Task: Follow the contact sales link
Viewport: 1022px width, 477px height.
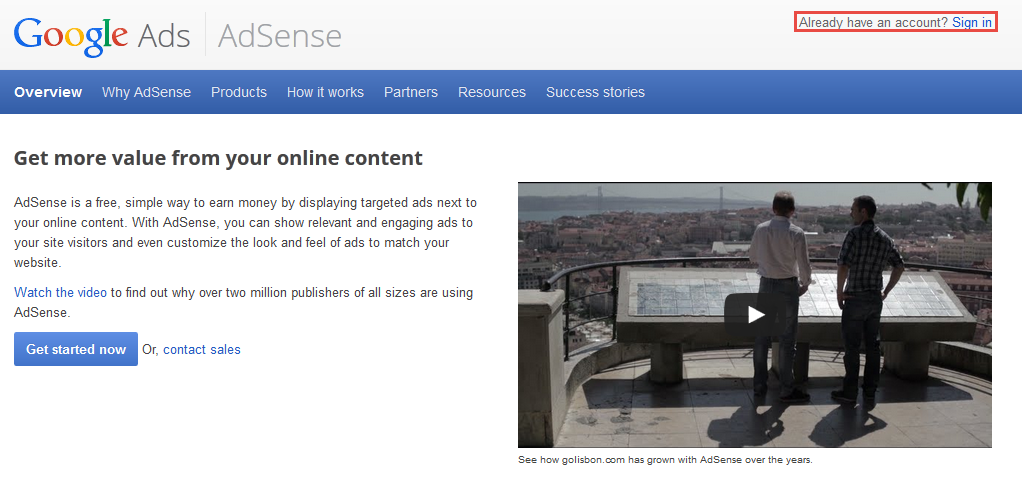Action: 202,349
